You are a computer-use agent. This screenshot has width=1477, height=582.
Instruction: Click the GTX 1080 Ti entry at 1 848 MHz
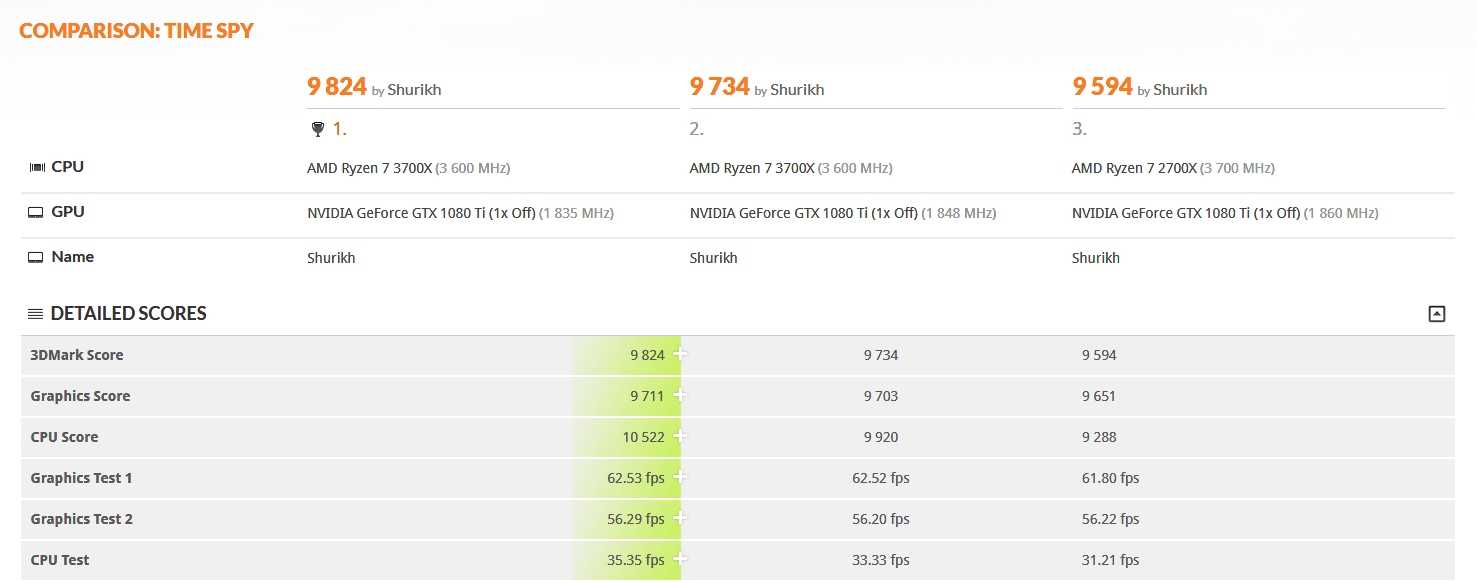pos(843,213)
